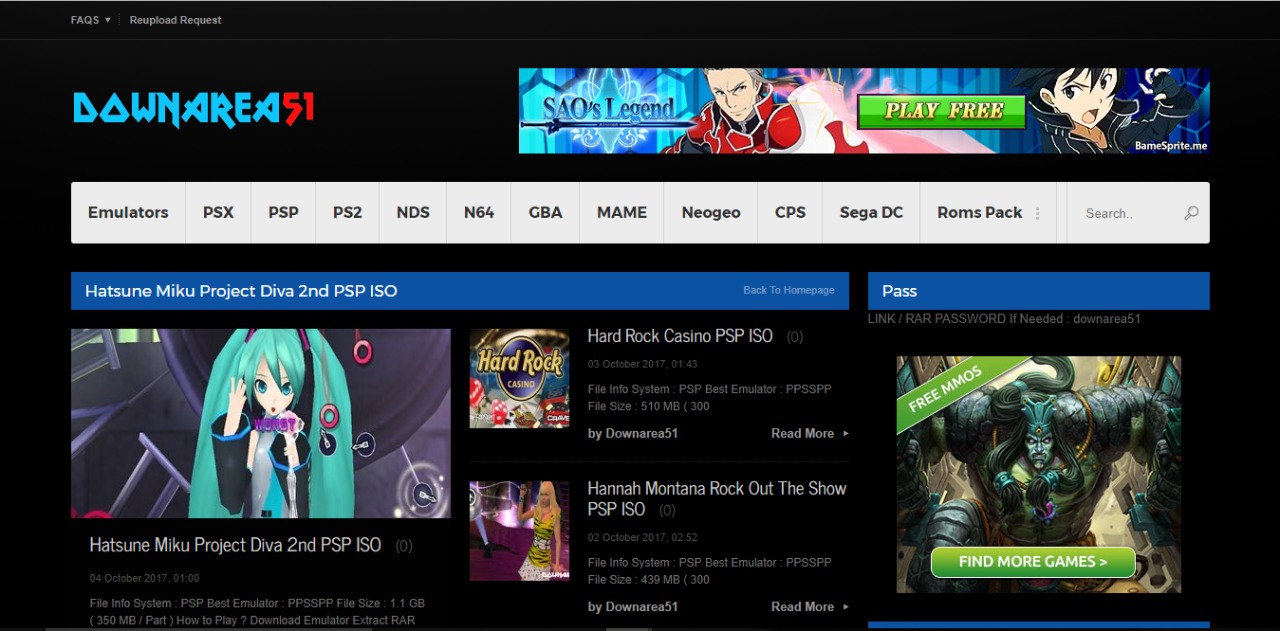Click the File Size : 510 MB text
This screenshot has height=631, width=1280.
(x=649, y=406)
